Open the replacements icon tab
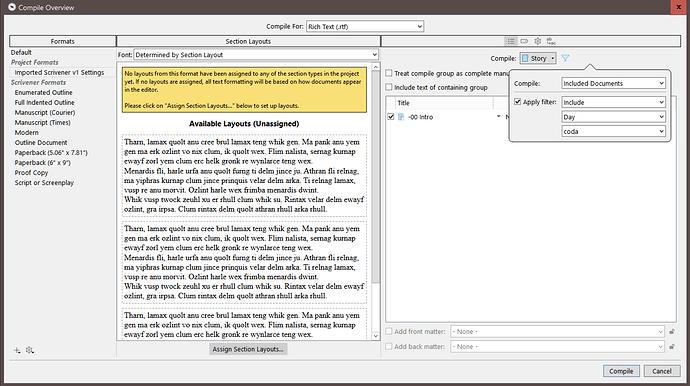690x386 pixels. tap(551, 41)
